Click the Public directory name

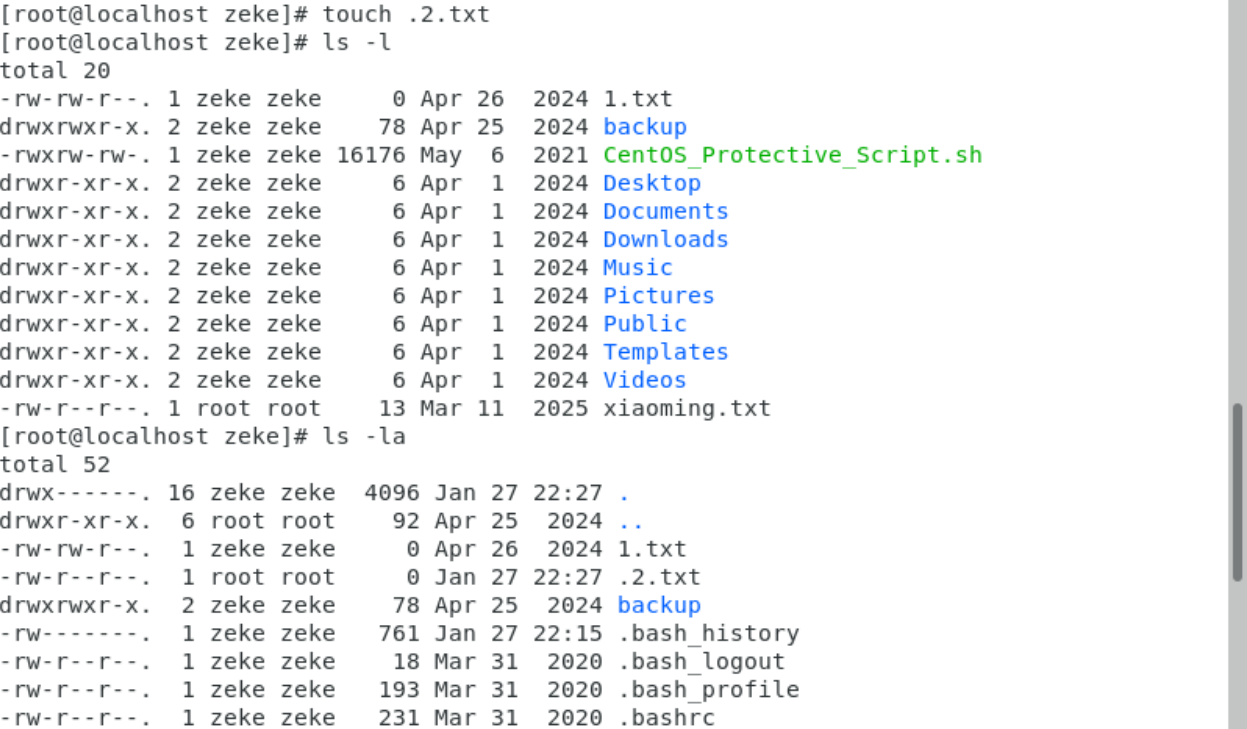(x=644, y=323)
